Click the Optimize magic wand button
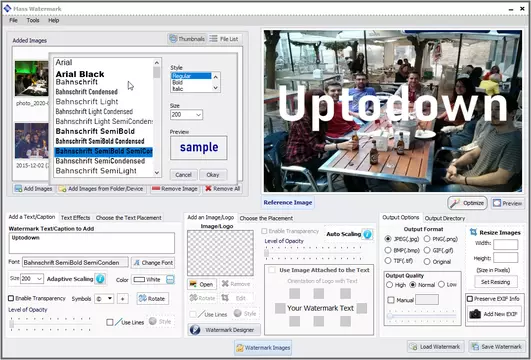This screenshot has width=531, height=360. coord(467,203)
